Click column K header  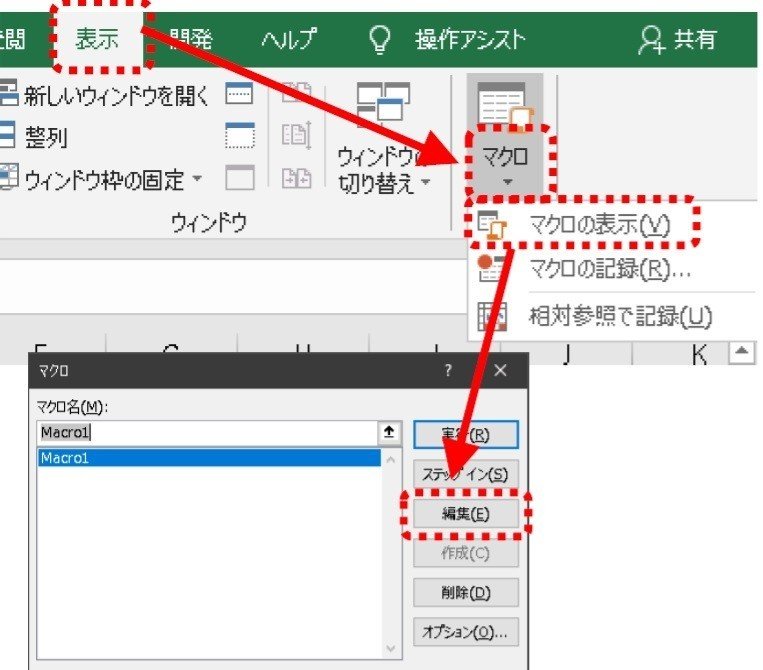699,354
